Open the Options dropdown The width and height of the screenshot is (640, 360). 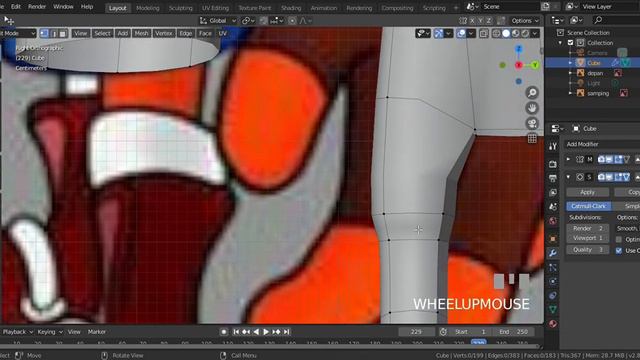(x=525, y=20)
